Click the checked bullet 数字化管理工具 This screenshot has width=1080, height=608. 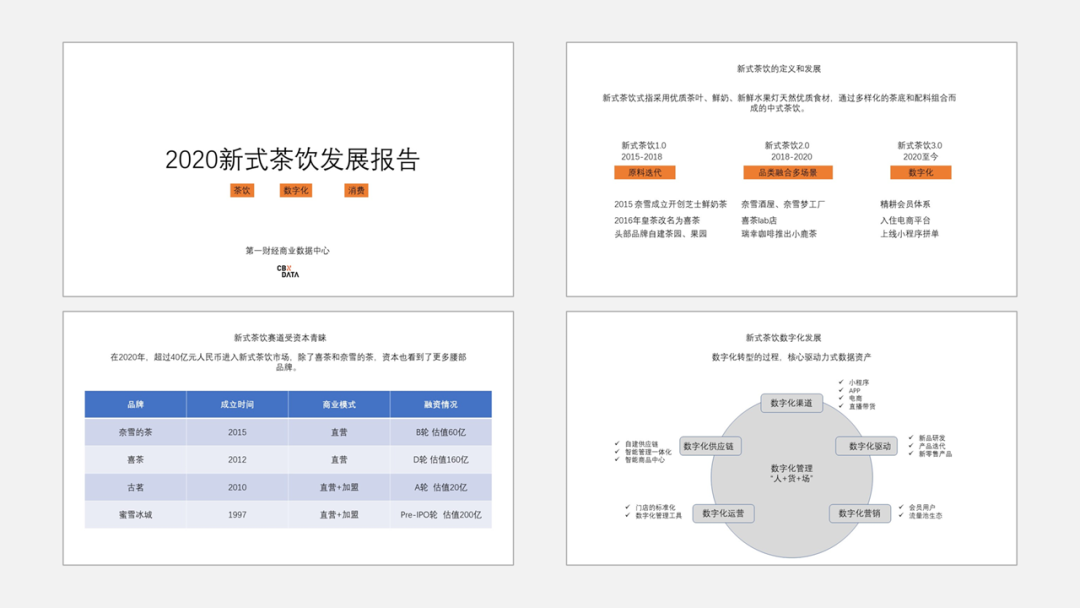pos(654,515)
